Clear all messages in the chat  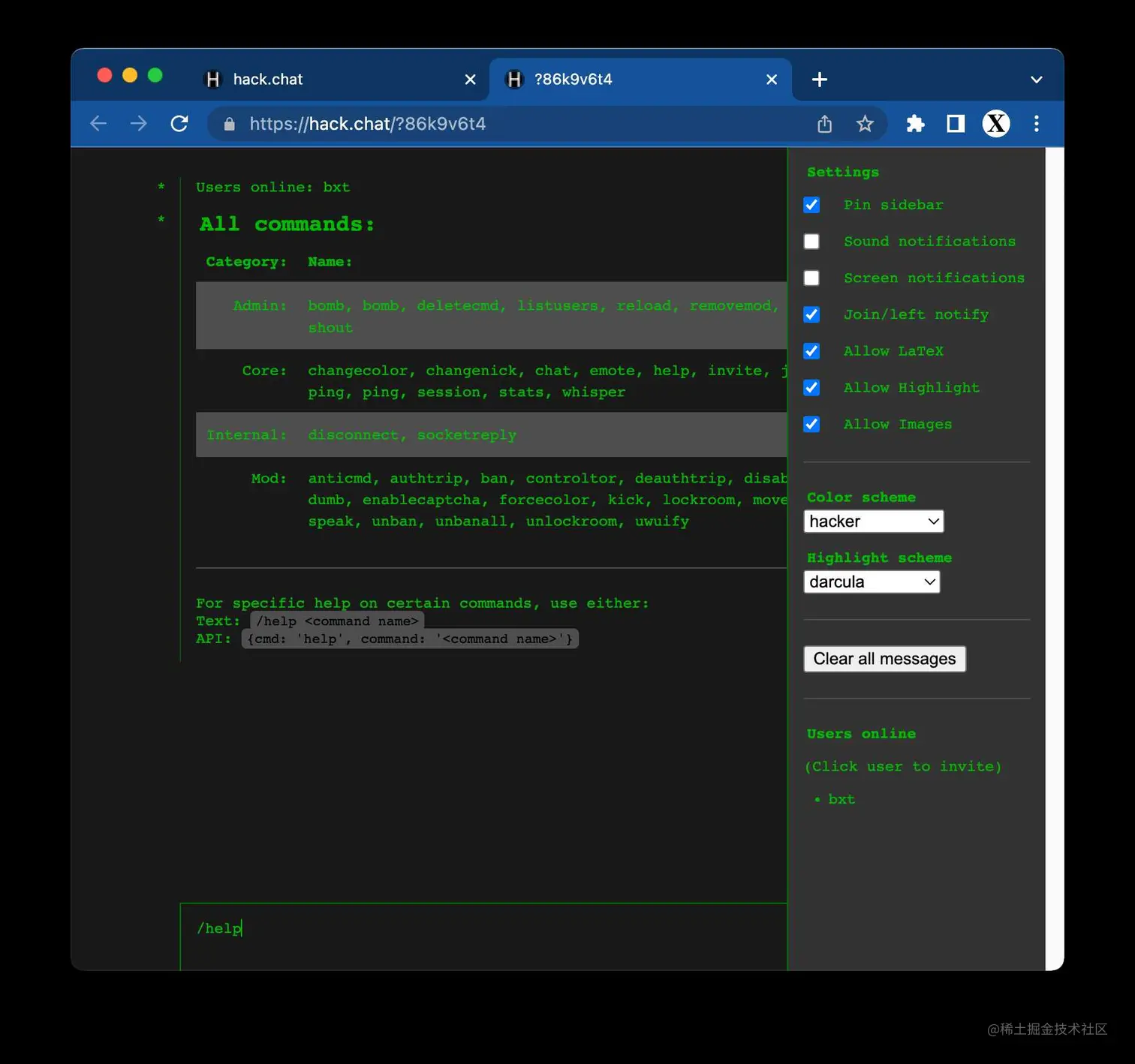pyautogui.click(x=884, y=659)
